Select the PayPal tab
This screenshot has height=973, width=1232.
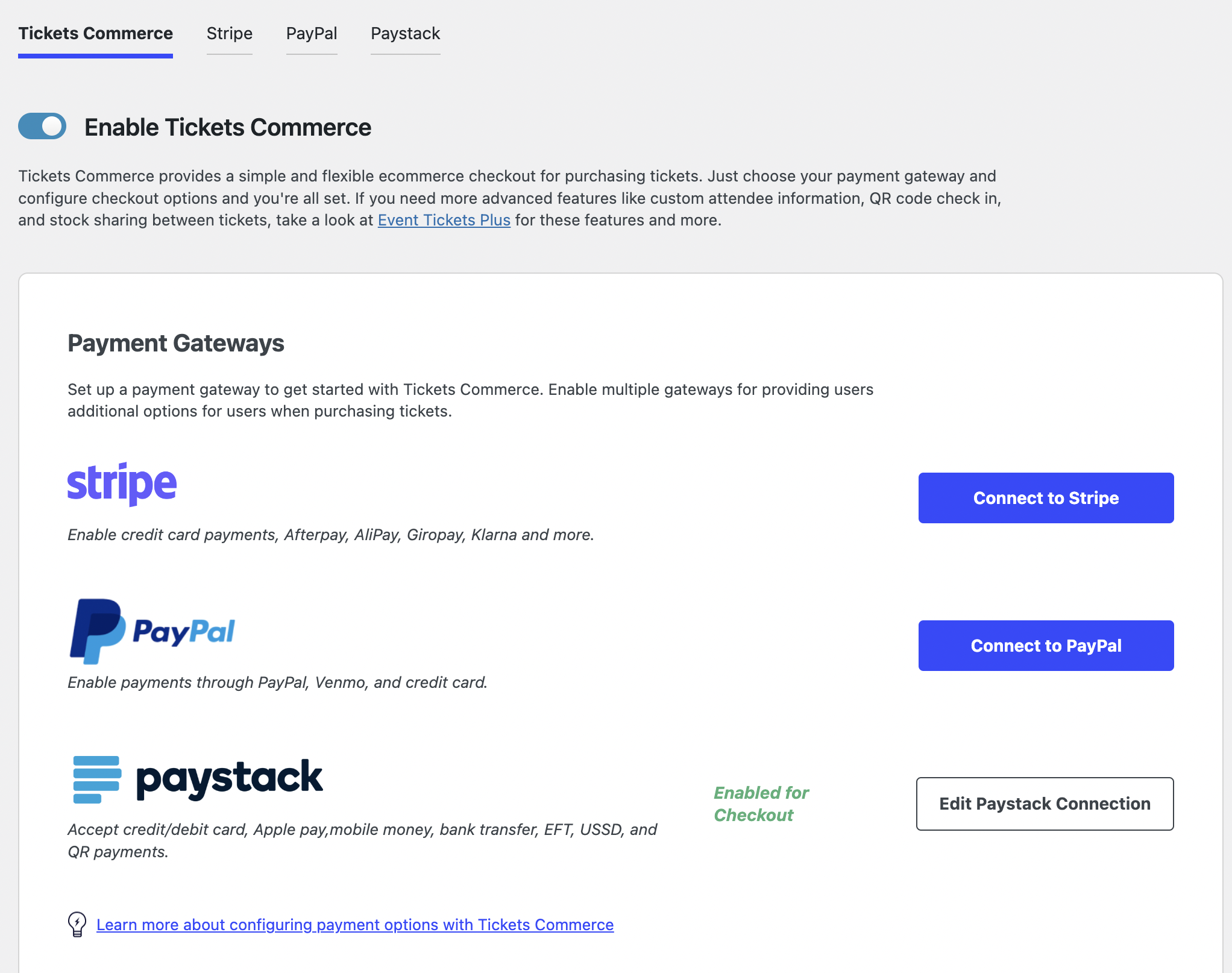pos(311,34)
